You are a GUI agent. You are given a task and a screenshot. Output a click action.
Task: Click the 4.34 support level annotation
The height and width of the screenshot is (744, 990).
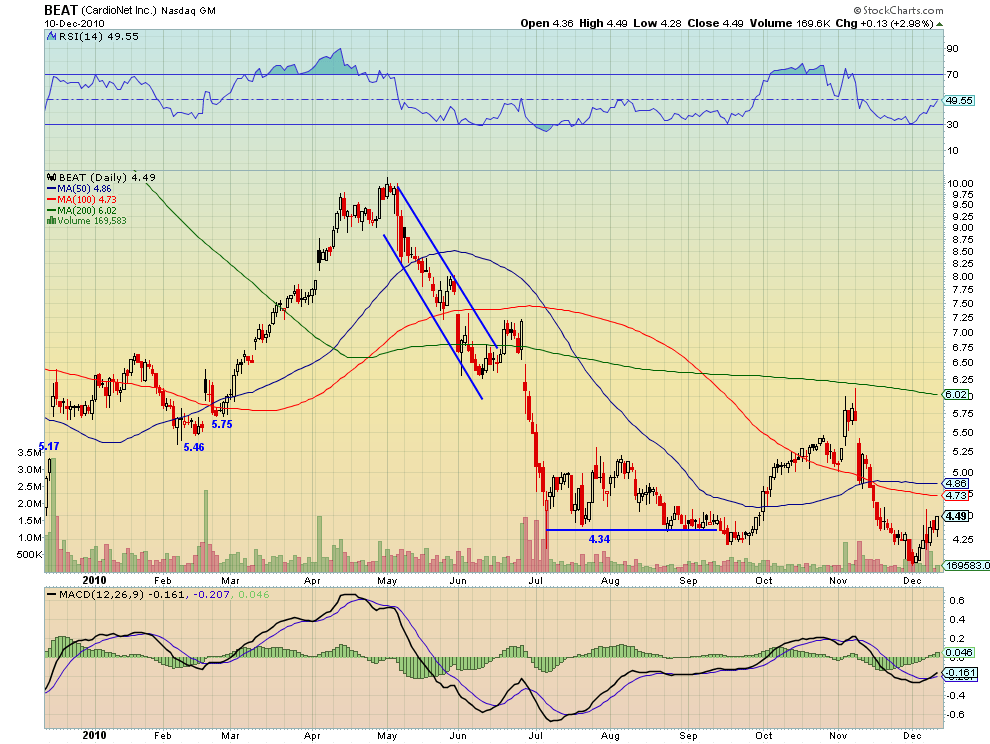pos(599,539)
